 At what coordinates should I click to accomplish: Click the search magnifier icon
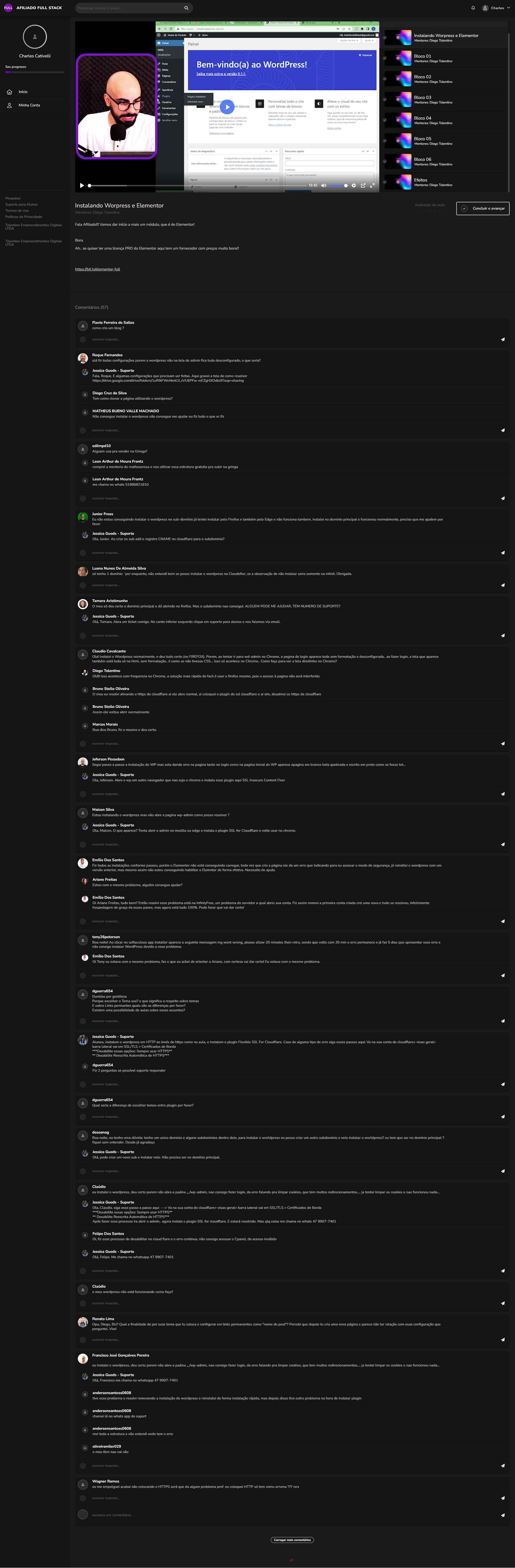(x=186, y=8)
